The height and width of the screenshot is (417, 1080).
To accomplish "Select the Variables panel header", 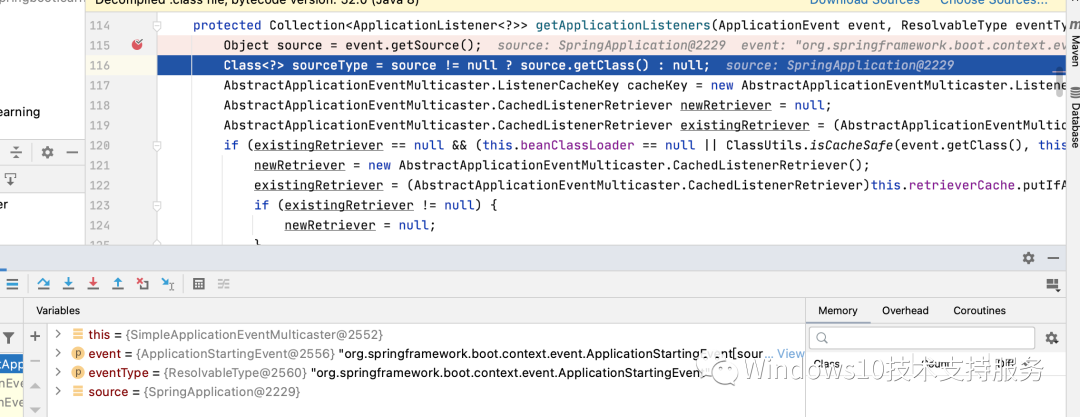I will coord(58,311).
